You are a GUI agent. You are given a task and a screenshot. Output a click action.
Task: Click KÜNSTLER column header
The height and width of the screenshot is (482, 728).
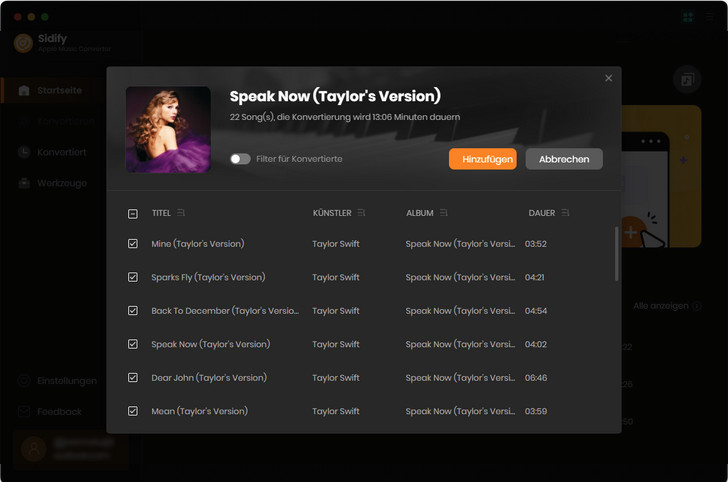(332, 213)
